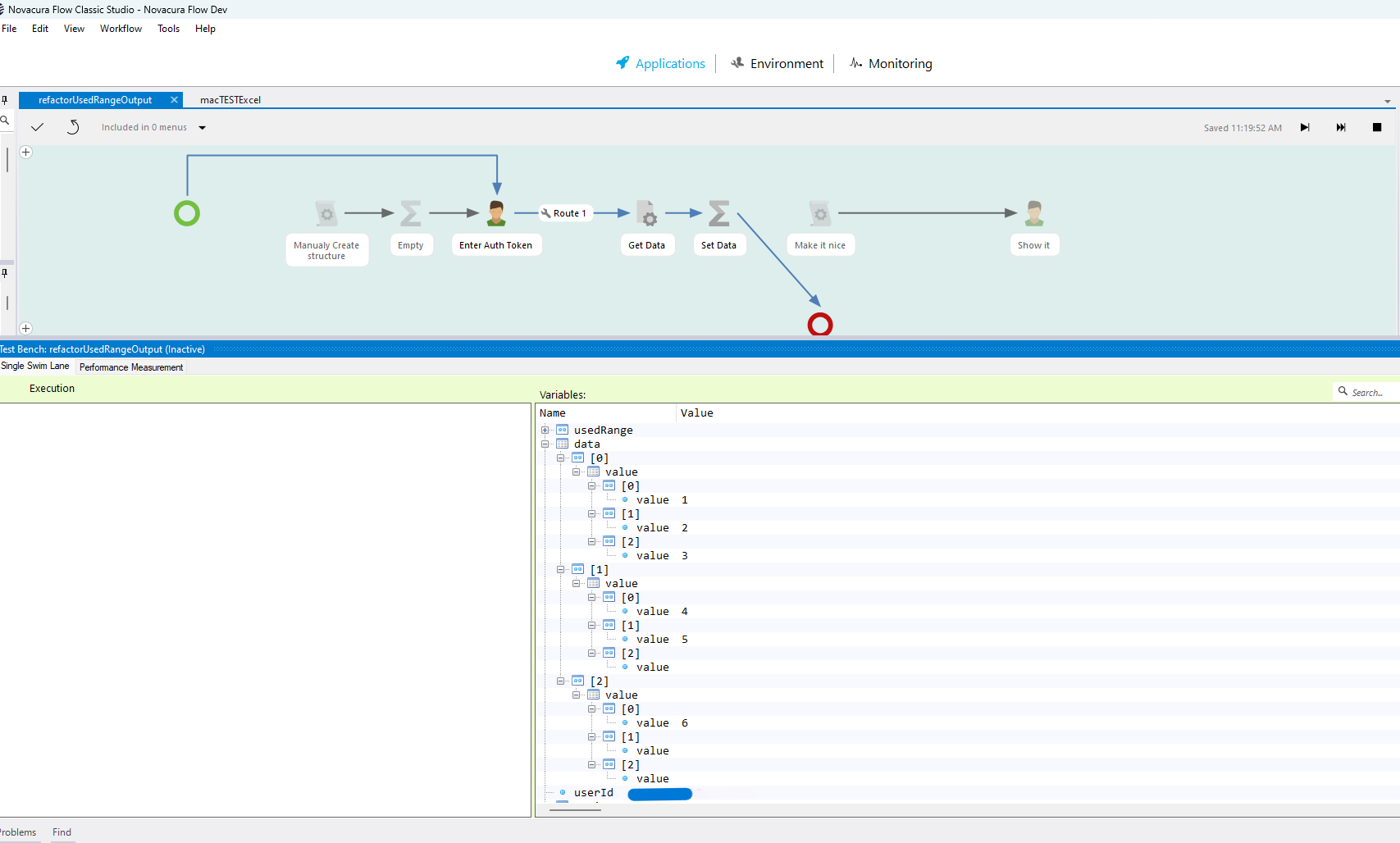This screenshot has height=843, width=1400.
Task: Select the Enter Auth Token user icon
Action: tap(496, 213)
